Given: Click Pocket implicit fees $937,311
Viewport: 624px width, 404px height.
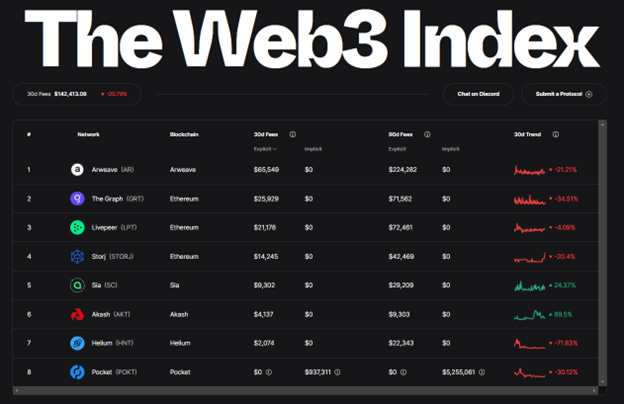Looking at the screenshot, I should pos(318,372).
